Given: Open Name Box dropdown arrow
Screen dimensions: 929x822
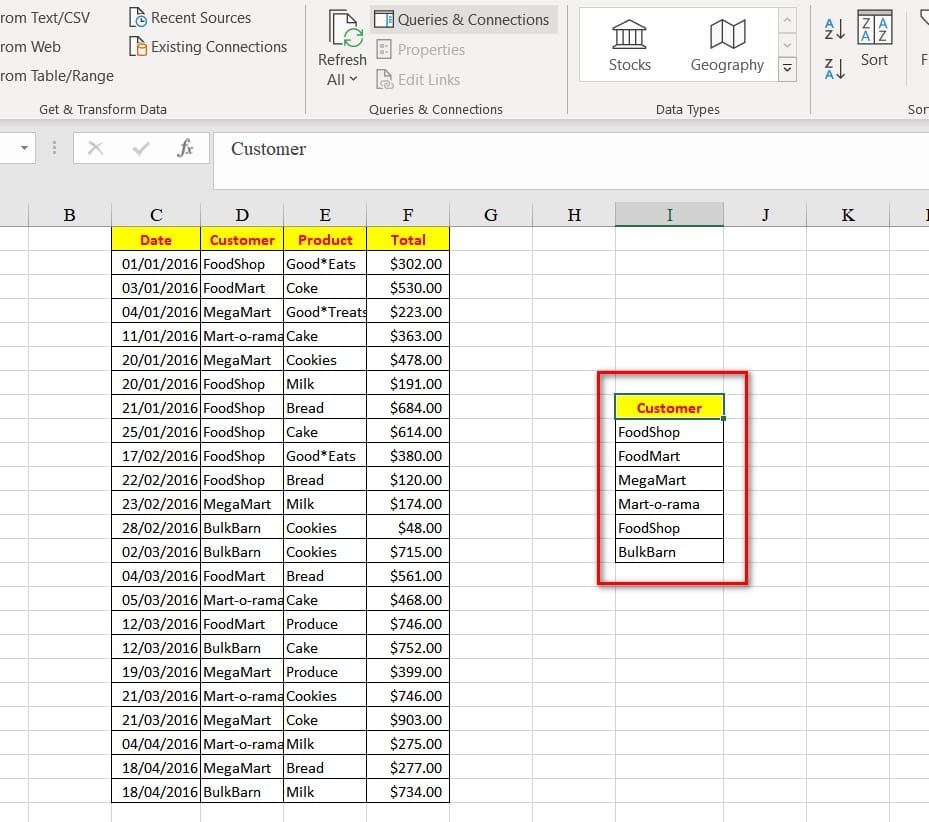Looking at the screenshot, I should pos(24,148).
